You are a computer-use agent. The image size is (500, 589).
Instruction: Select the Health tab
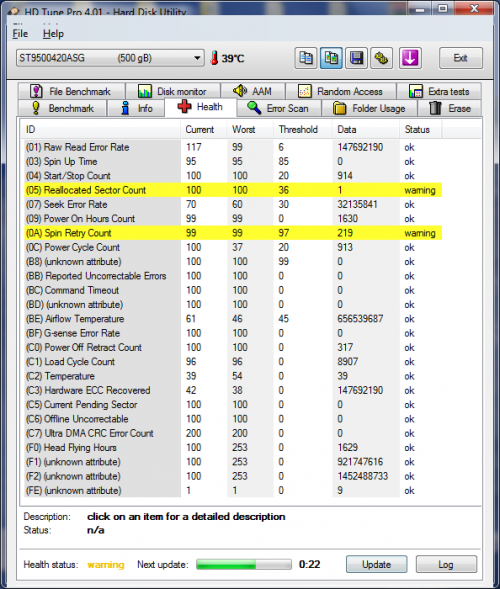(x=201, y=107)
